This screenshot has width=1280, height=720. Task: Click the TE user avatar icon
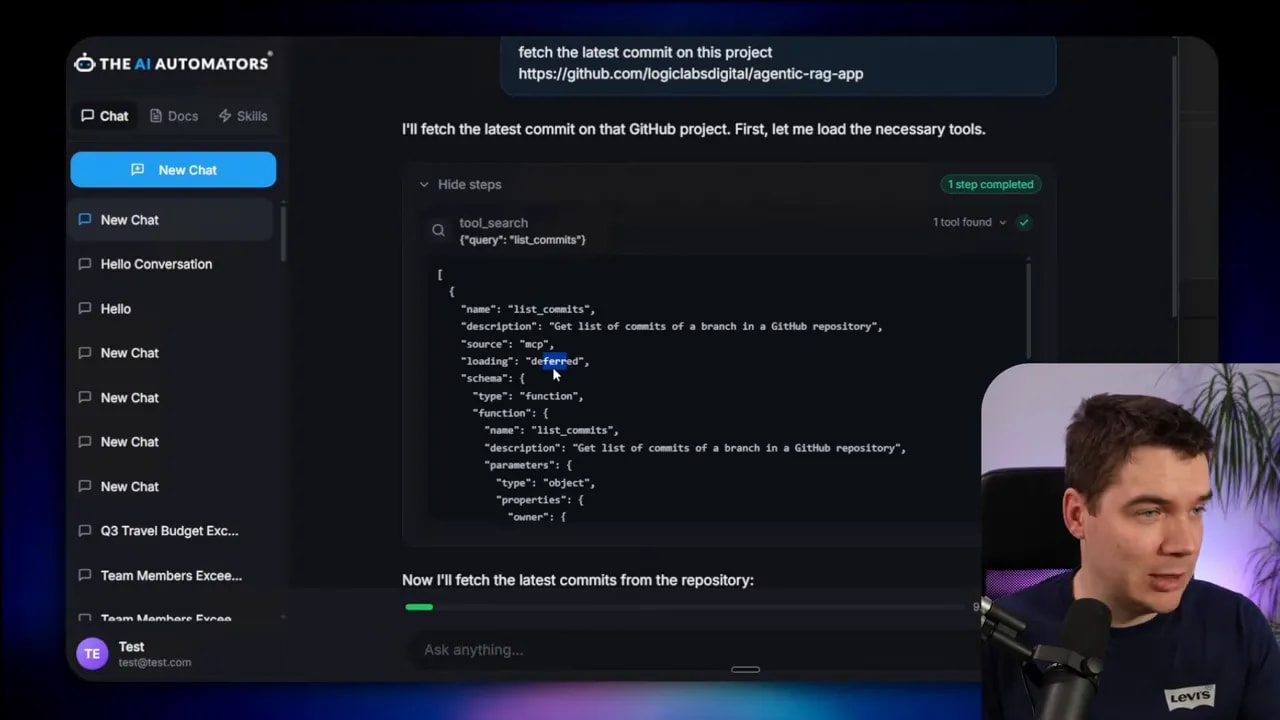coord(92,654)
